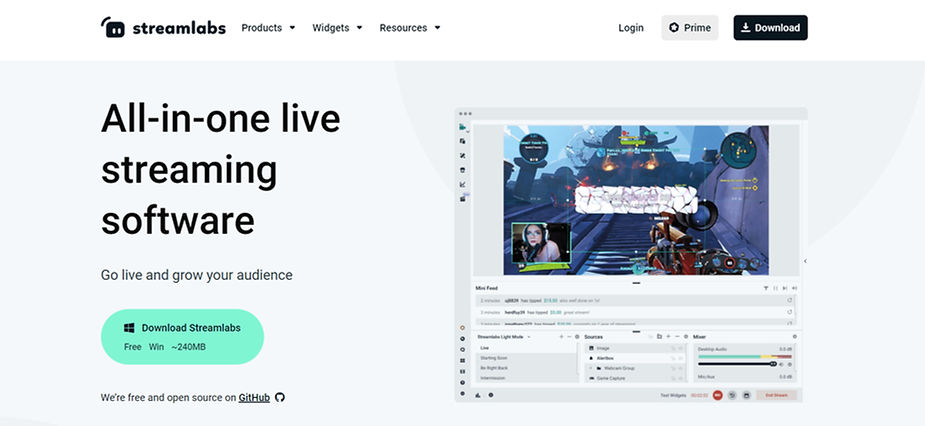Start recording with the red REC button
Viewport: 925px width, 426px height.
(717, 395)
